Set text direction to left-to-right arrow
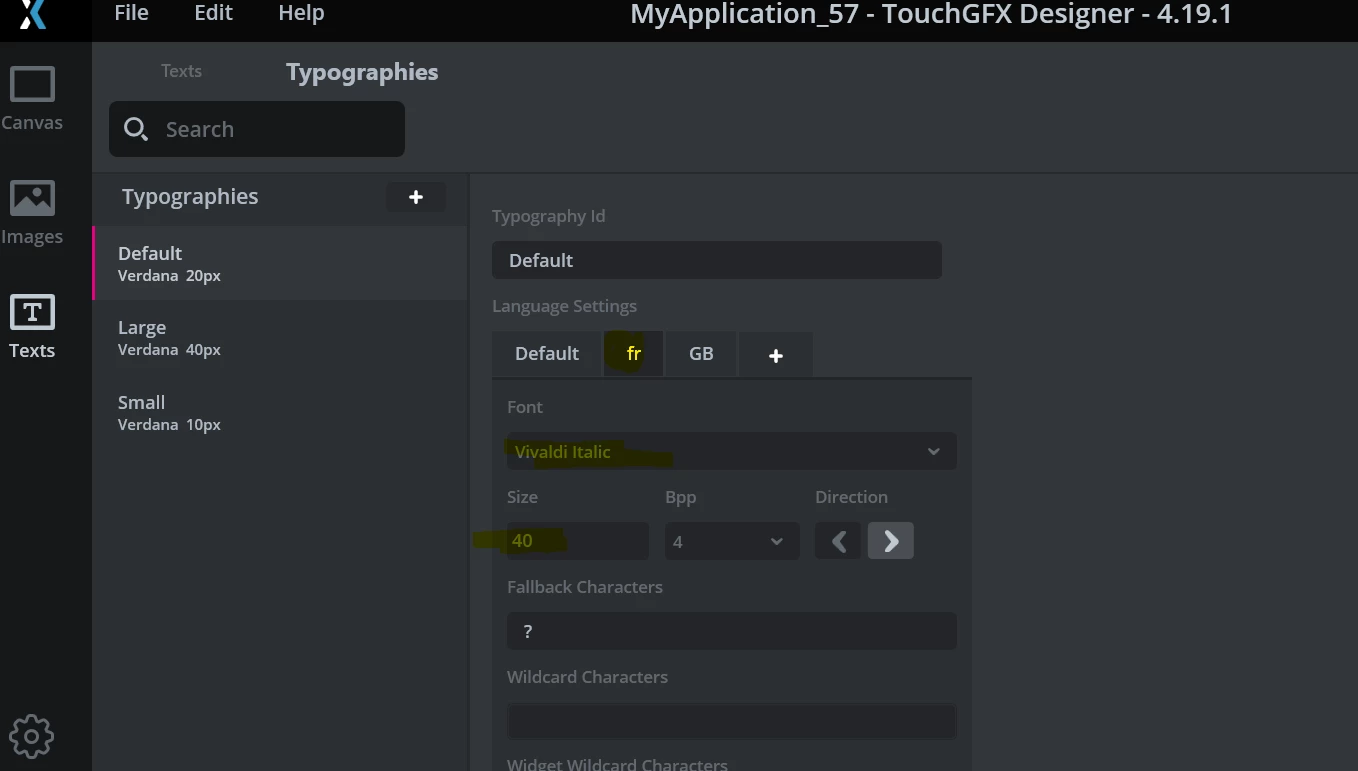The height and width of the screenshot is (771, 1358). click(x=890, y=541)
